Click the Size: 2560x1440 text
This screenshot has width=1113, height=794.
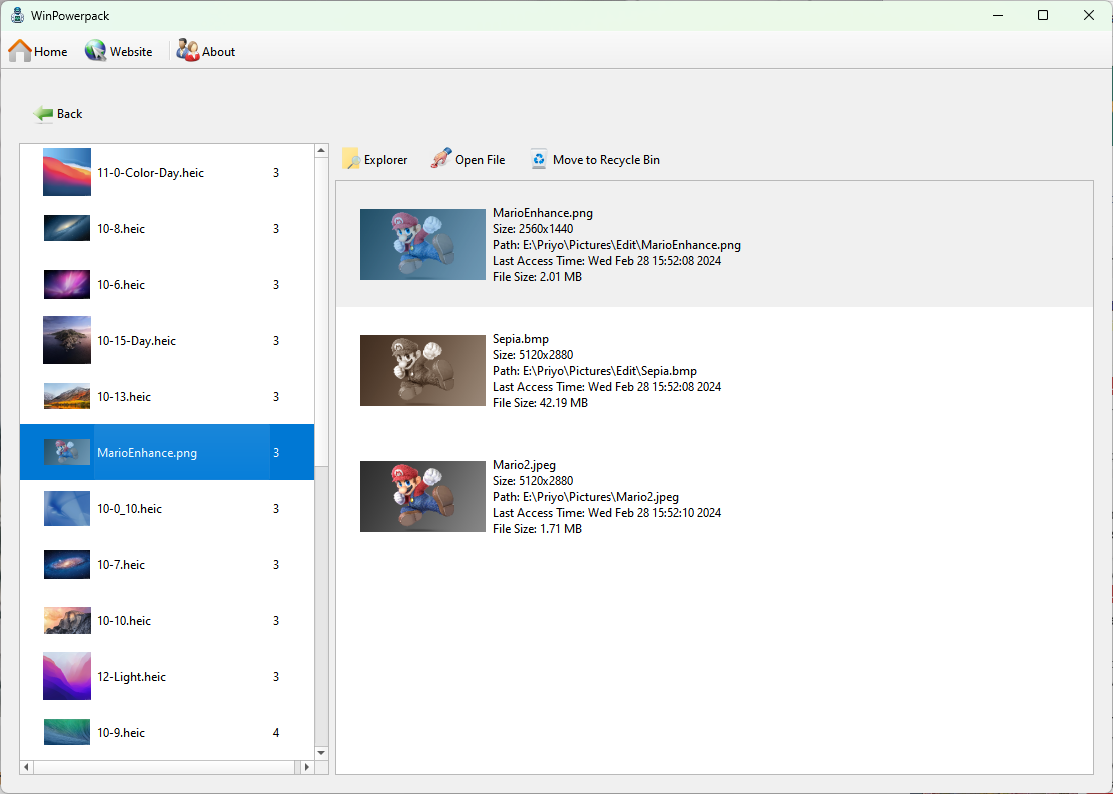point(533,228)
